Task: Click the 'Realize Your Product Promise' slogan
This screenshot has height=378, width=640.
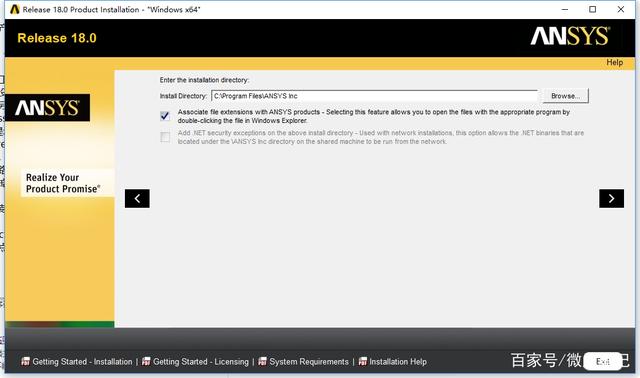Action: coord(63,183)
